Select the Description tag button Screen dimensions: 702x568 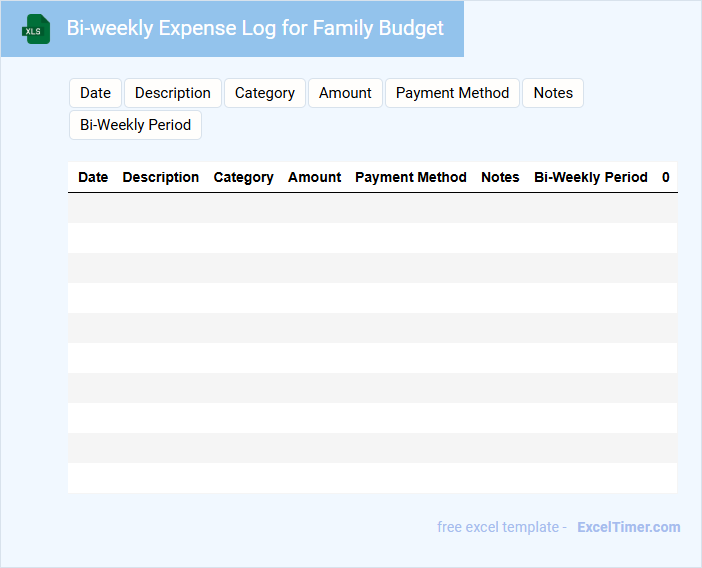173,93
